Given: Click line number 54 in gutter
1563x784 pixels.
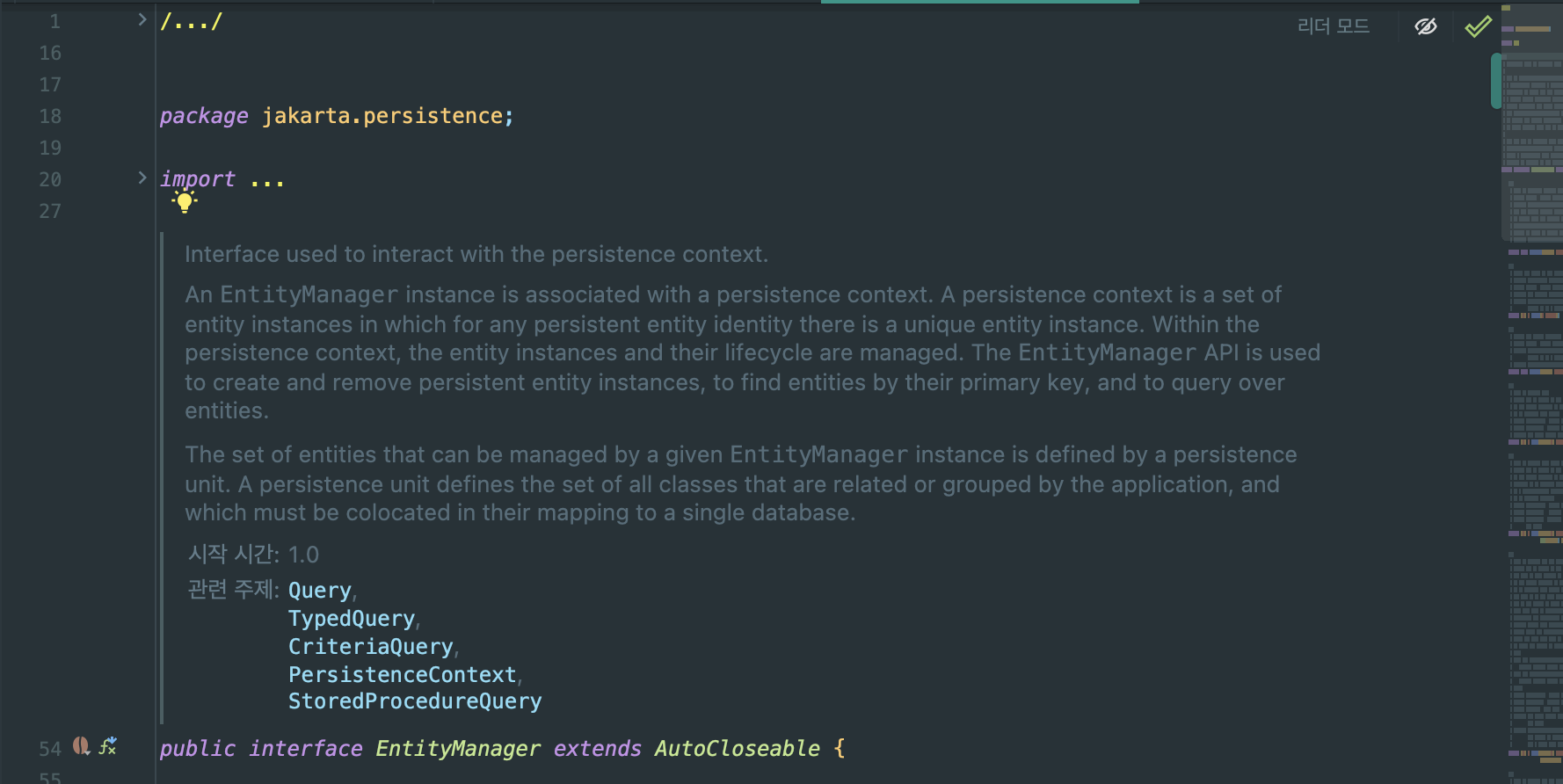Looking at the screenshot, I should pyautogui.click(x=50, y=749).
